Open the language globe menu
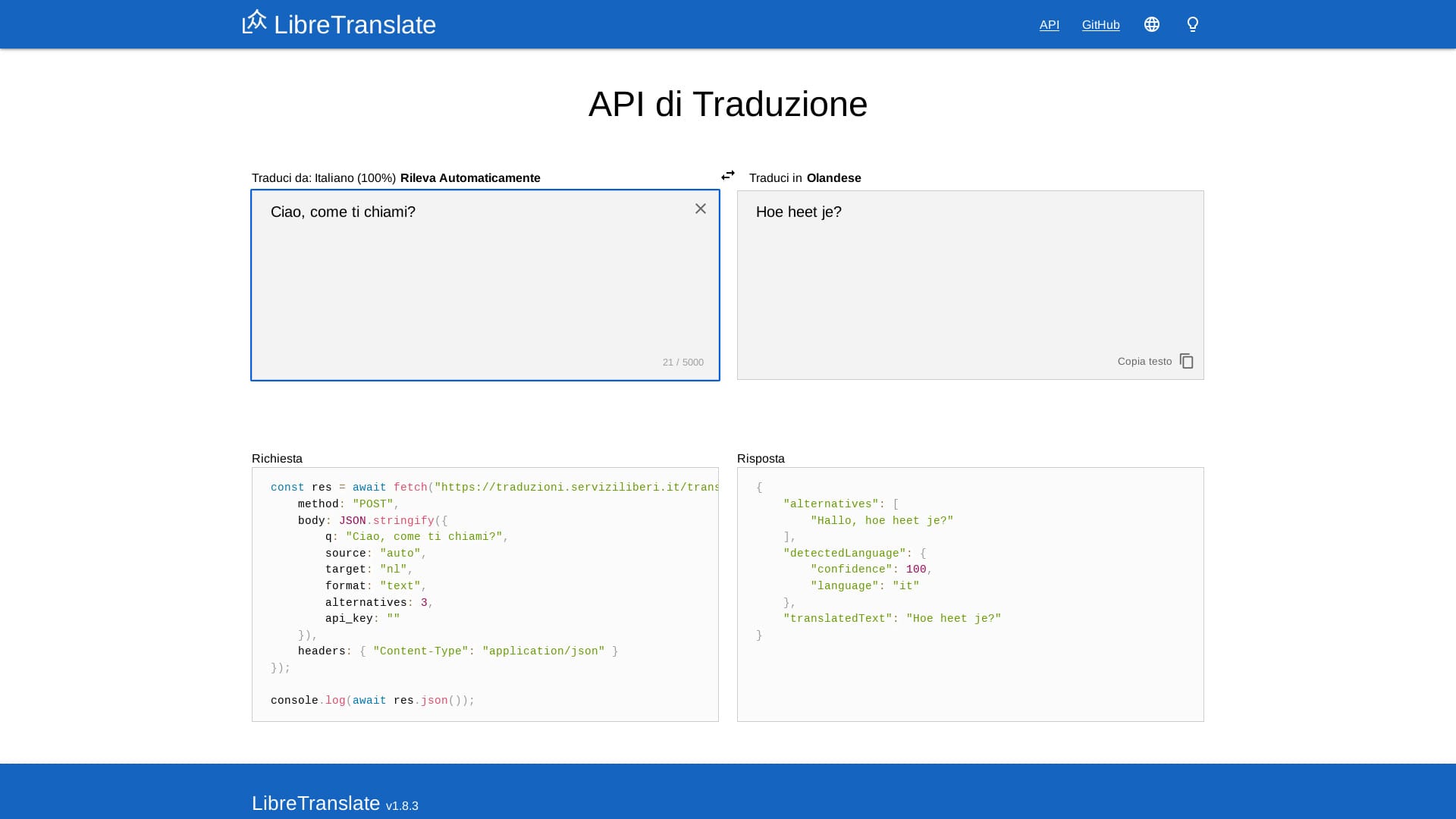Image resolution: width=1456 pixels, height=819 pixels. coord(1151,25)
